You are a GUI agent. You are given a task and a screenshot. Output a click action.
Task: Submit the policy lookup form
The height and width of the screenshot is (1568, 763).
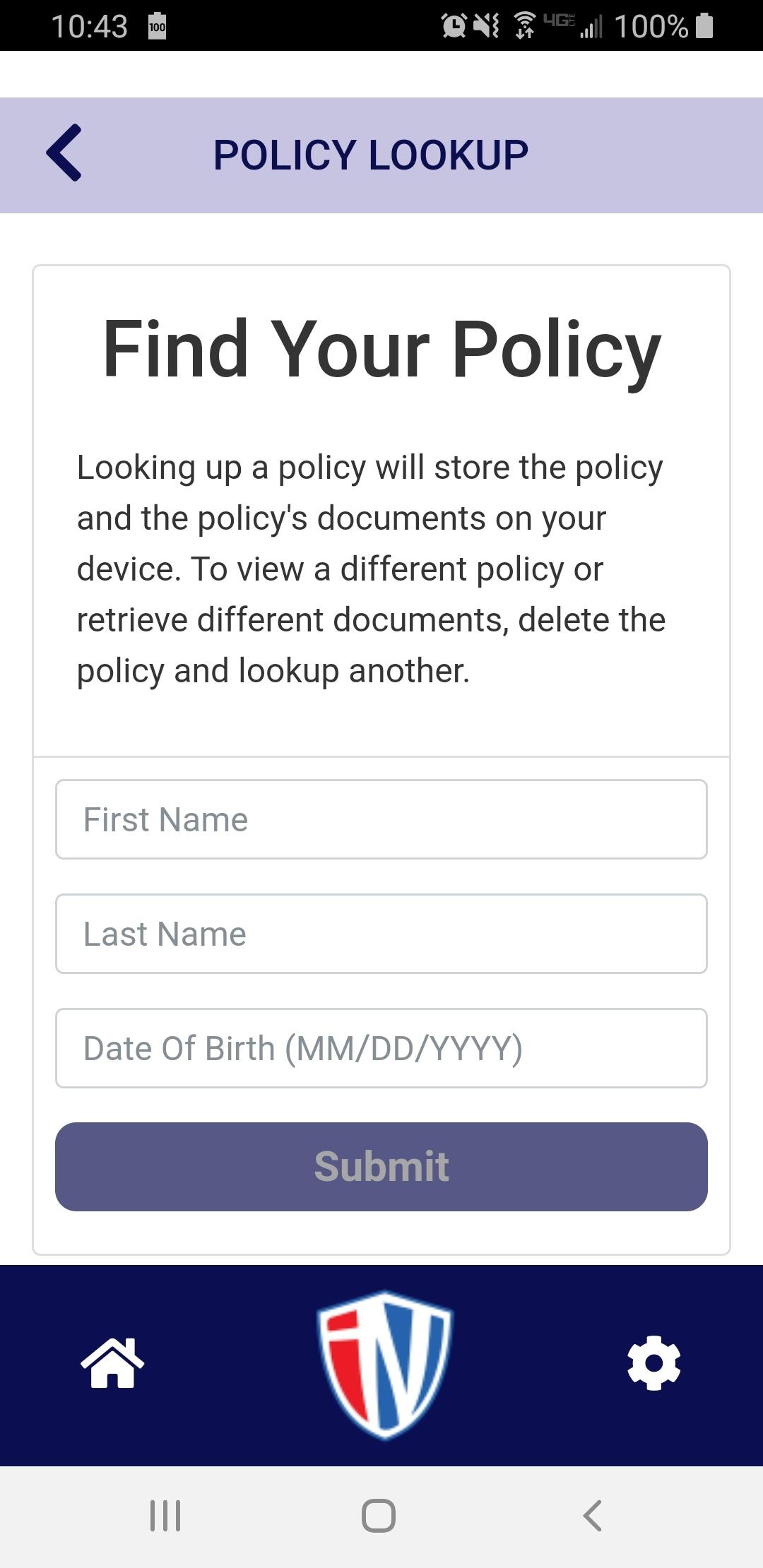381,1166
